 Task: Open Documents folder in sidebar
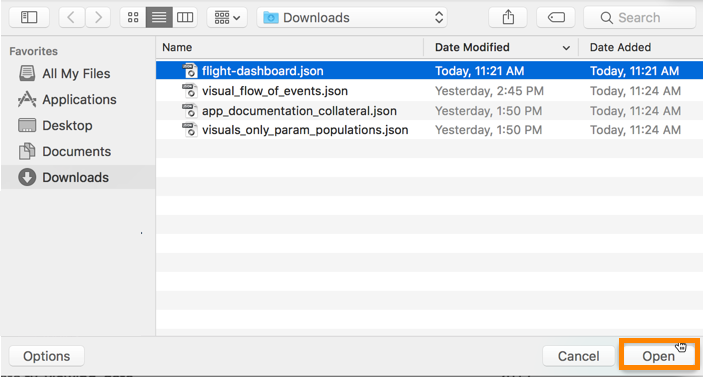pyautogui.click(x=65, y=152)
